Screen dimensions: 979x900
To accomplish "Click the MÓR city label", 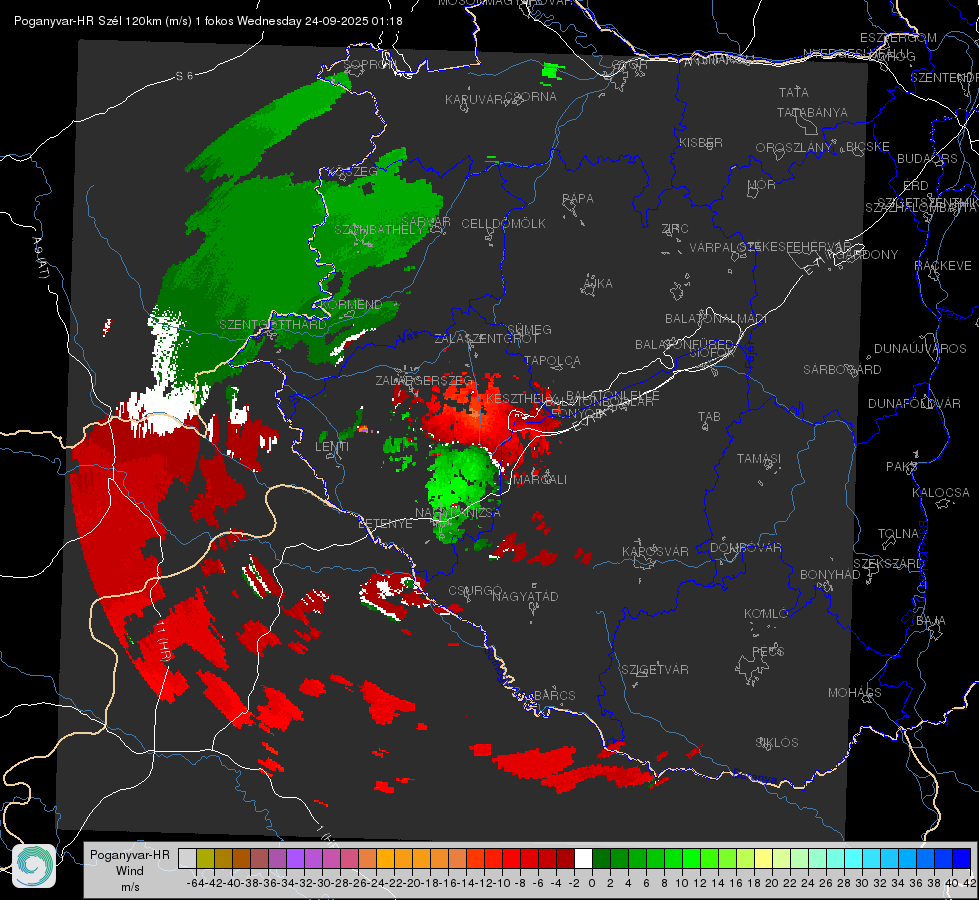I will tap(762, 184).
